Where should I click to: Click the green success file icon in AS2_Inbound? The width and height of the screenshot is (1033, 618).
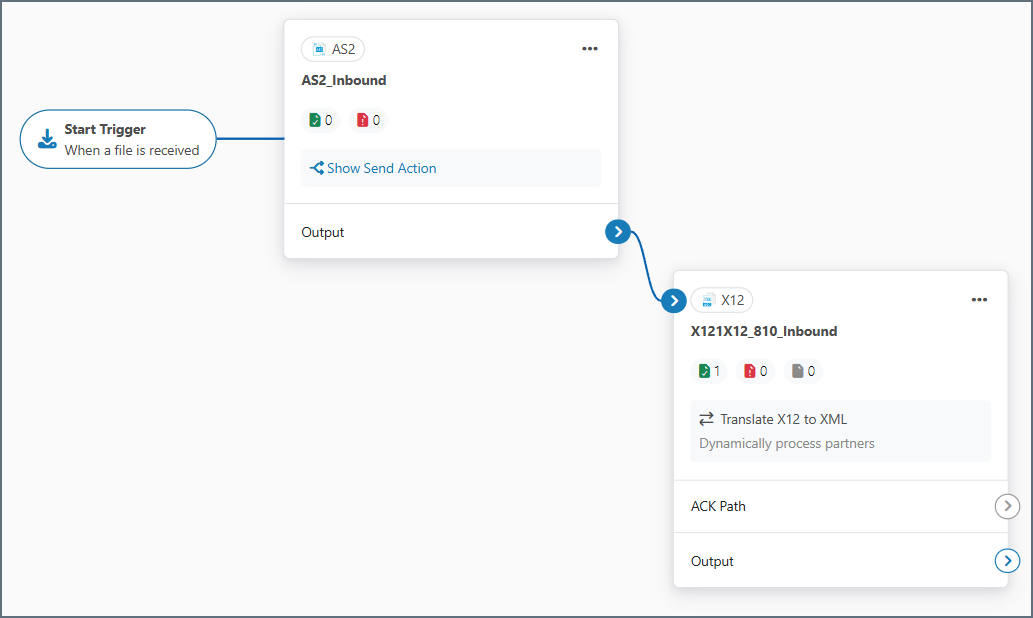(x=315, y=120)
